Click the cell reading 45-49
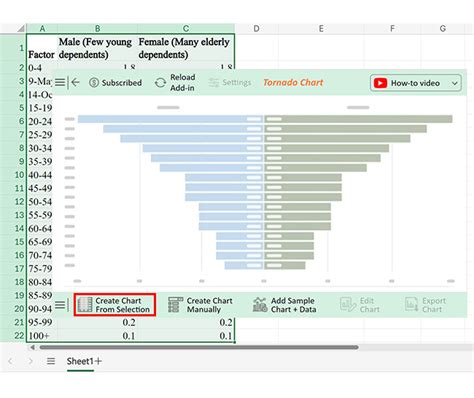The height and width of the screenshot is (398, 474). 40,188
